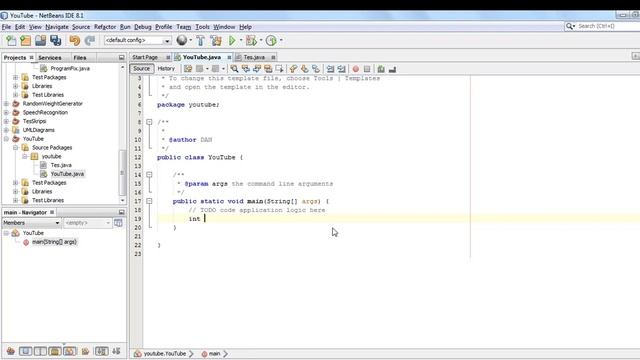Click the Projects panel vertical scrollbar
The height and width of the screenshot is (360, 640).
click(x=122, y=172)
